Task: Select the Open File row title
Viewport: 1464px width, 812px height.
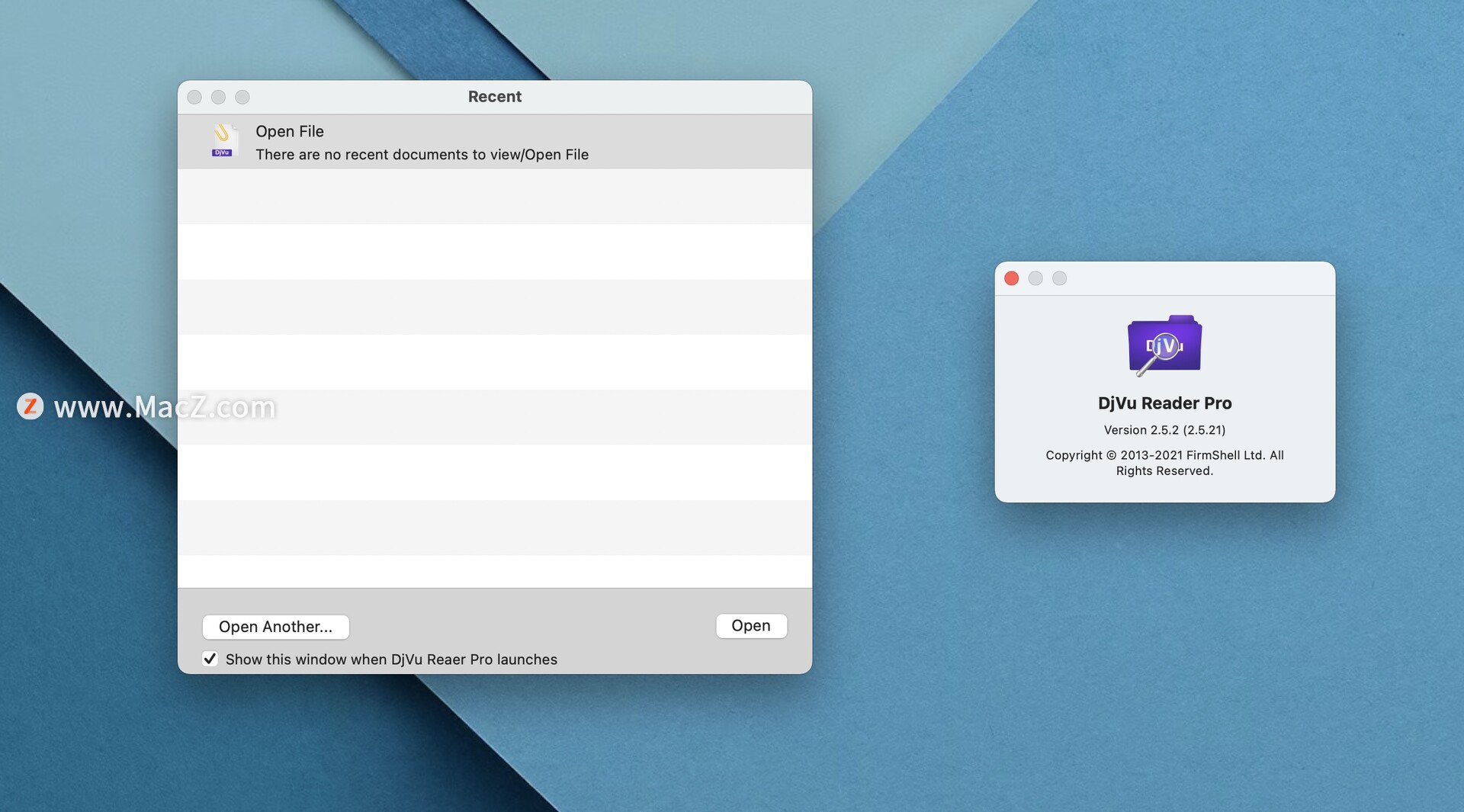Action: point(290,131)
